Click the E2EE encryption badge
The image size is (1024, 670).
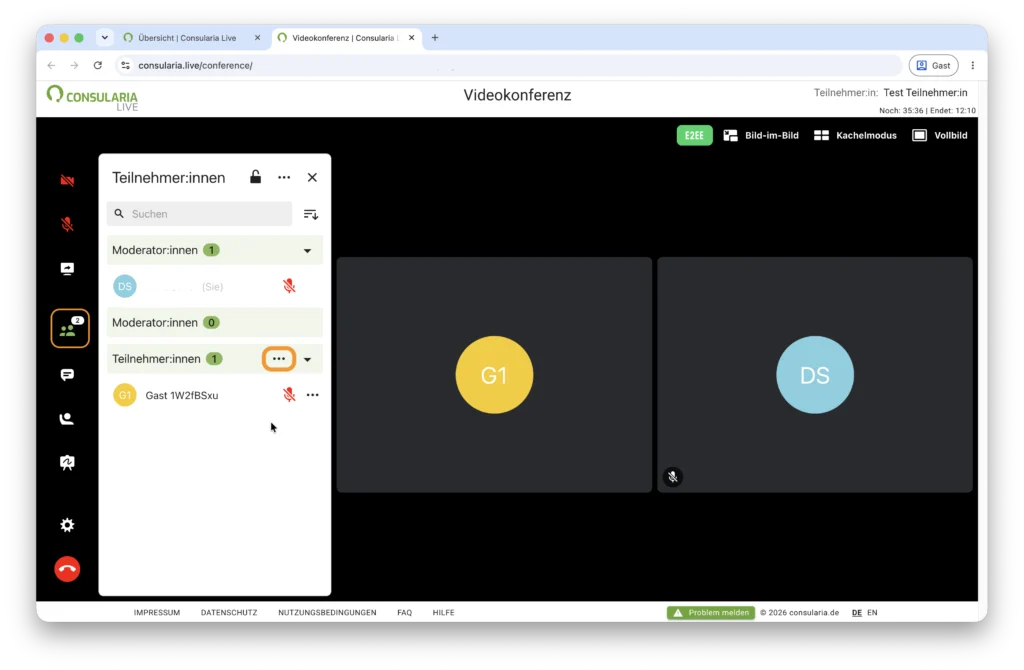pos(694,135)
